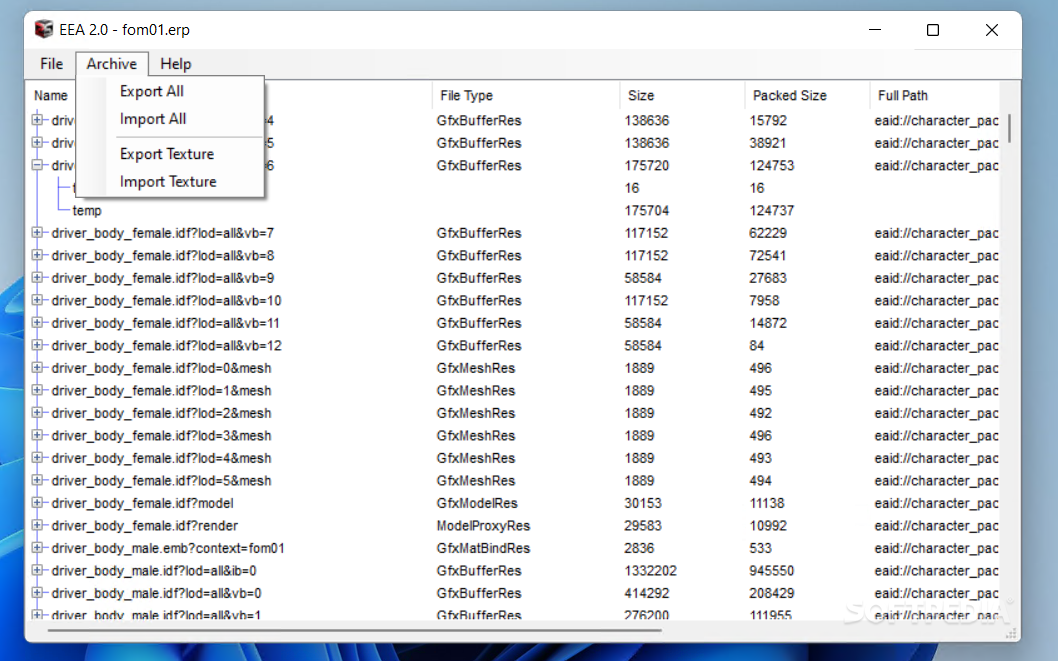The image size is (1058, 661).
Task: Expand driver_body_female.idf?lod=all&vb=10 node
Action: pyautogui.click(x=37, y=300)
